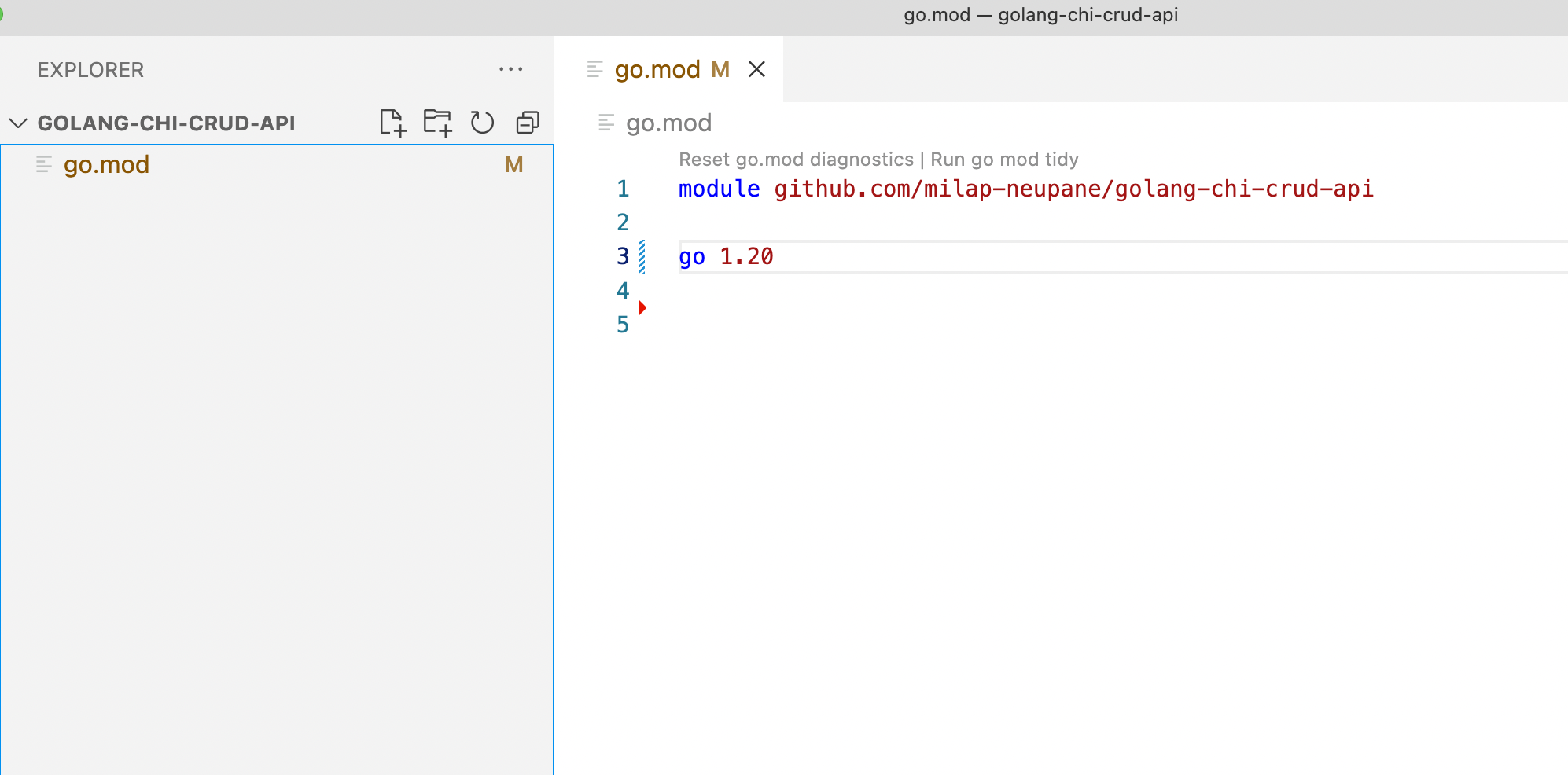Click go.mod in the breadcrumb path
Image resolution: width=1568 pixels, height=775 pixels.
pyautogui.click(x=668, y=123)
